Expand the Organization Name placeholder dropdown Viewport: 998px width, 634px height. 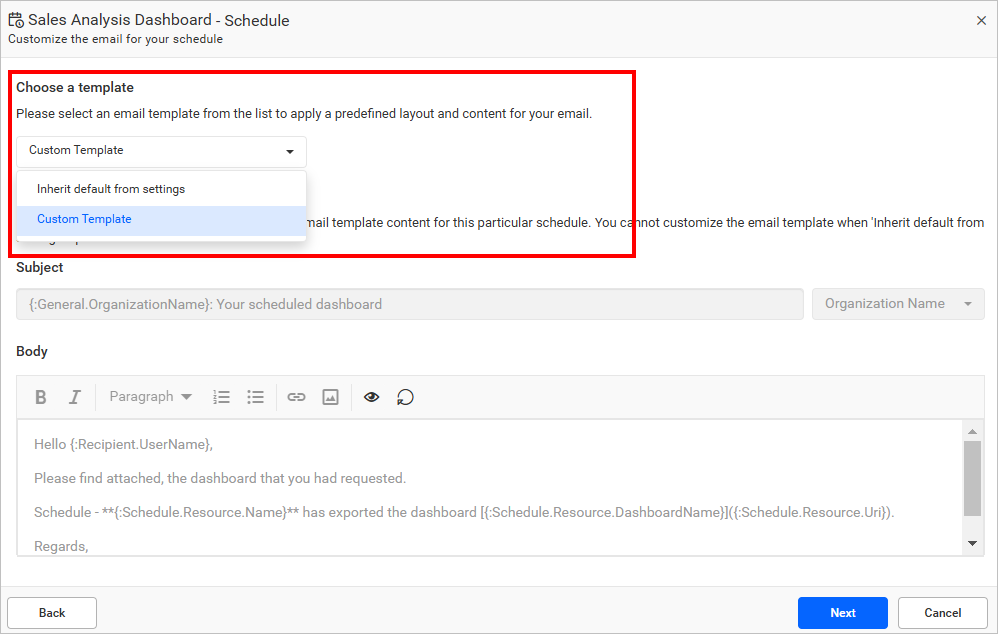(898, 304)
